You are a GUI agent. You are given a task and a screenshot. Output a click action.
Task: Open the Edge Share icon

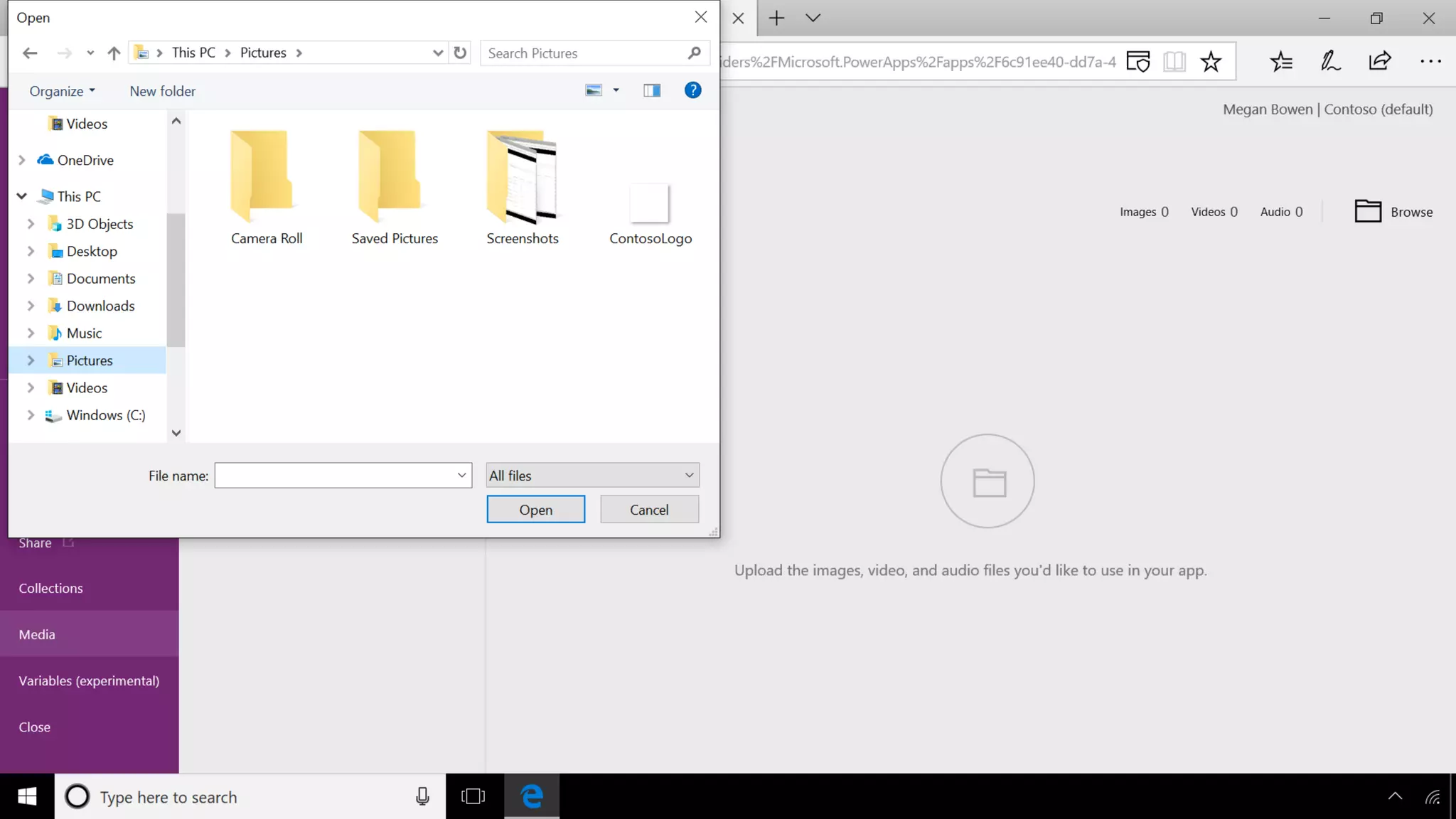[x=1379, y=62]
